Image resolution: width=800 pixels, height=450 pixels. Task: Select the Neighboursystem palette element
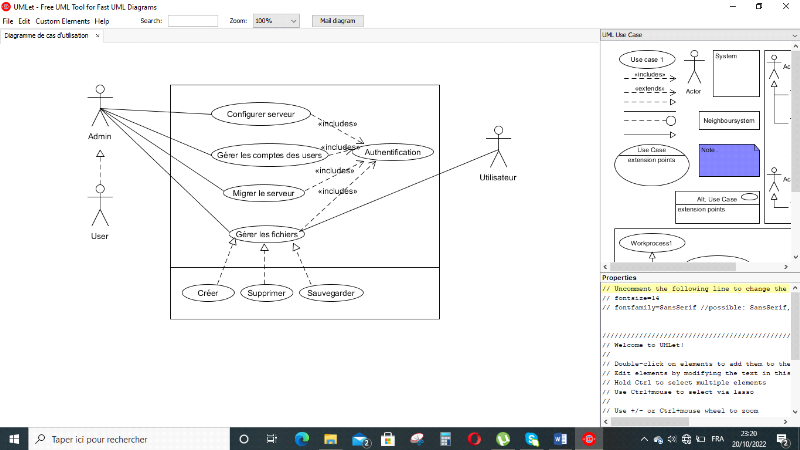pos(728,120)
